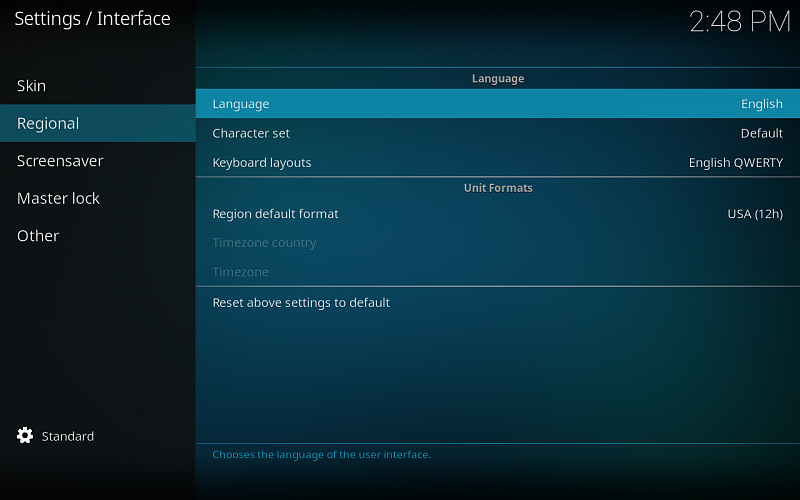Click the Unit Formats section header

[498, 188]
